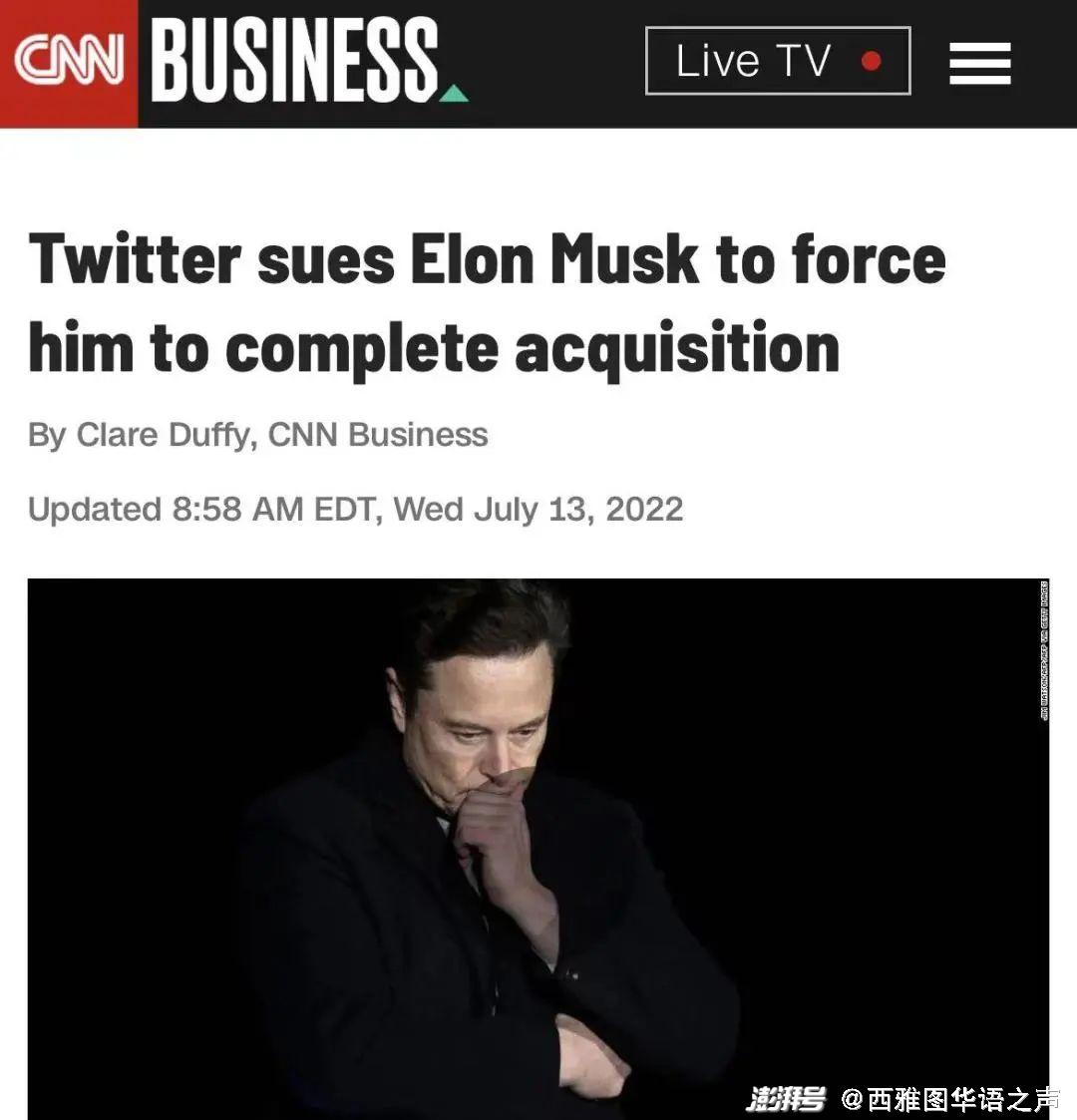Click the "Live TV" text label
Viewport: 1077px width, 1120px height.
click(753, 62)
